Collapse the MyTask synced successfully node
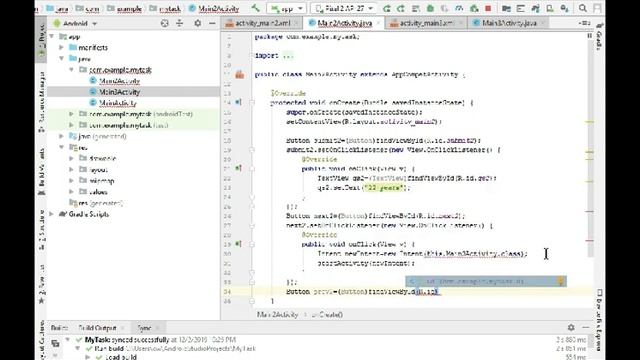 [x=67, y=340]
